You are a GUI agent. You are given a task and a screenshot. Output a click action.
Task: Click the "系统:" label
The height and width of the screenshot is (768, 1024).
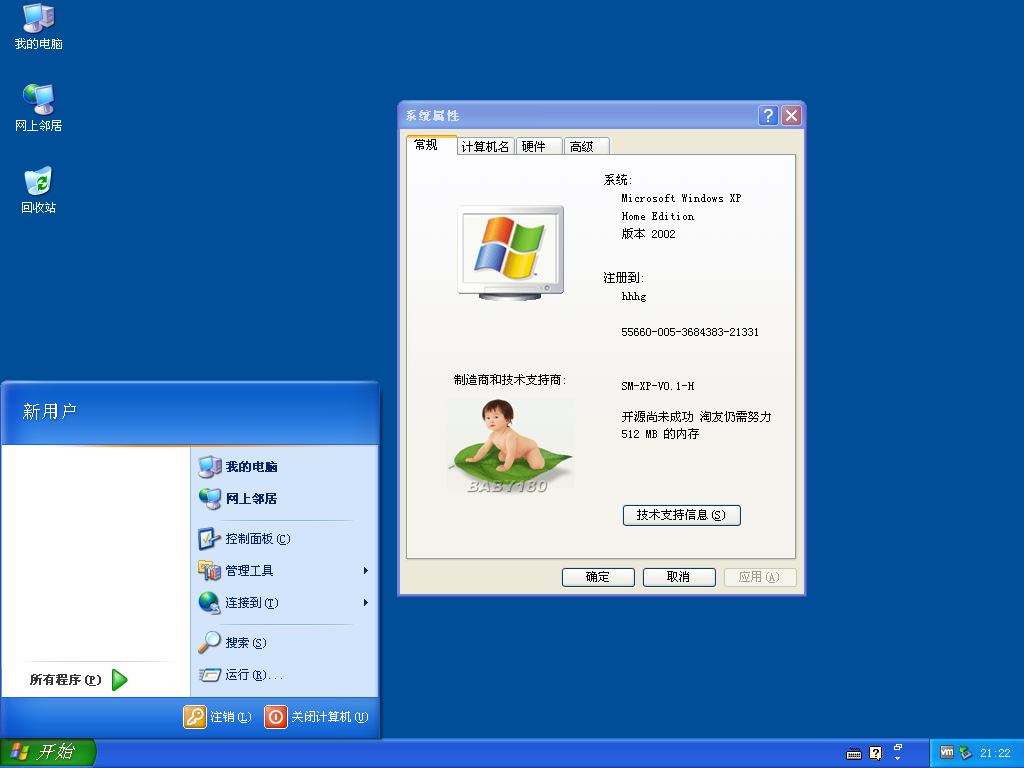618,180
